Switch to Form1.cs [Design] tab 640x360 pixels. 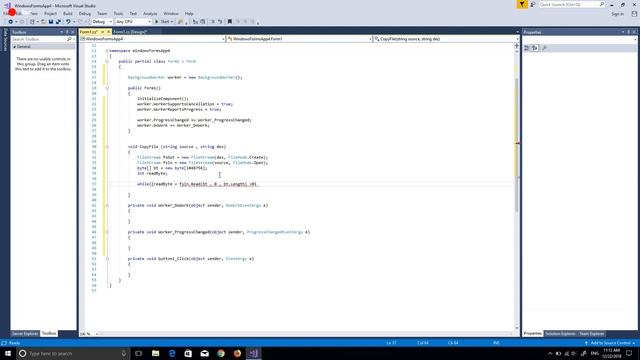pos(130,32)
